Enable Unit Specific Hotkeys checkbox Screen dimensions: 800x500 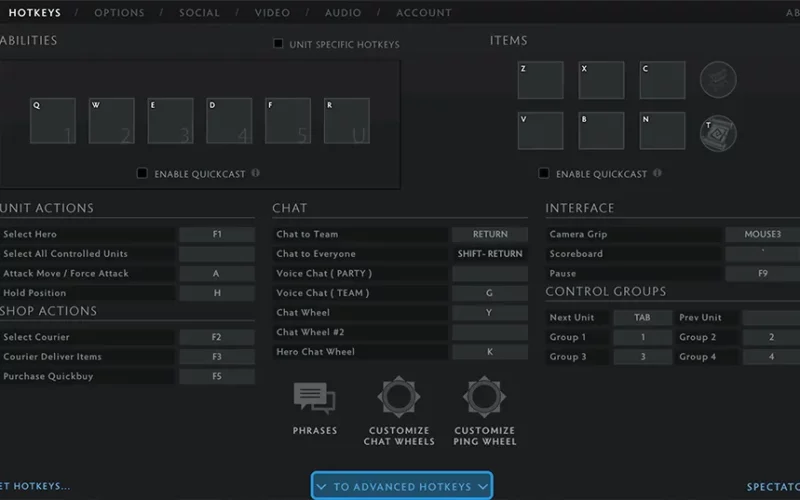(278, 43)
